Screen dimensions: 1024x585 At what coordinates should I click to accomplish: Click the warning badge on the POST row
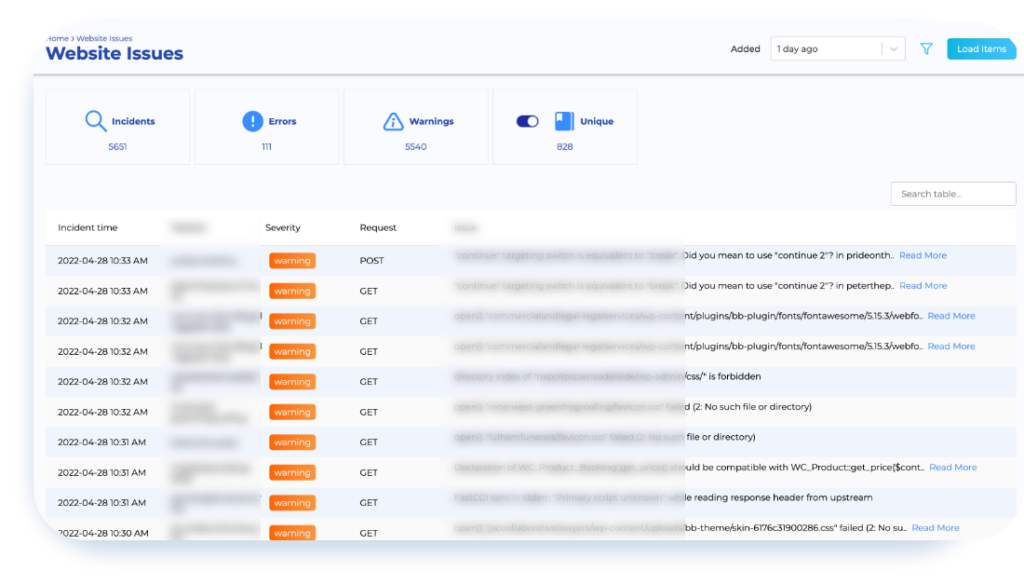pyautogui.click(x=292, y=260)
